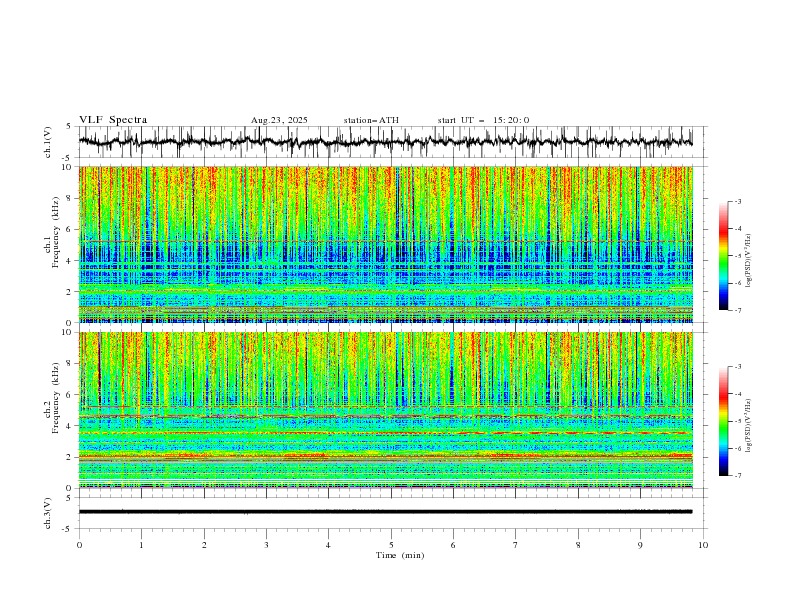Image resolution: width=792 pixels, height=612 pixels.
Task: Click the ch.2 spectrogram "8" kHz tick label
Action: (x=70, y=364)
